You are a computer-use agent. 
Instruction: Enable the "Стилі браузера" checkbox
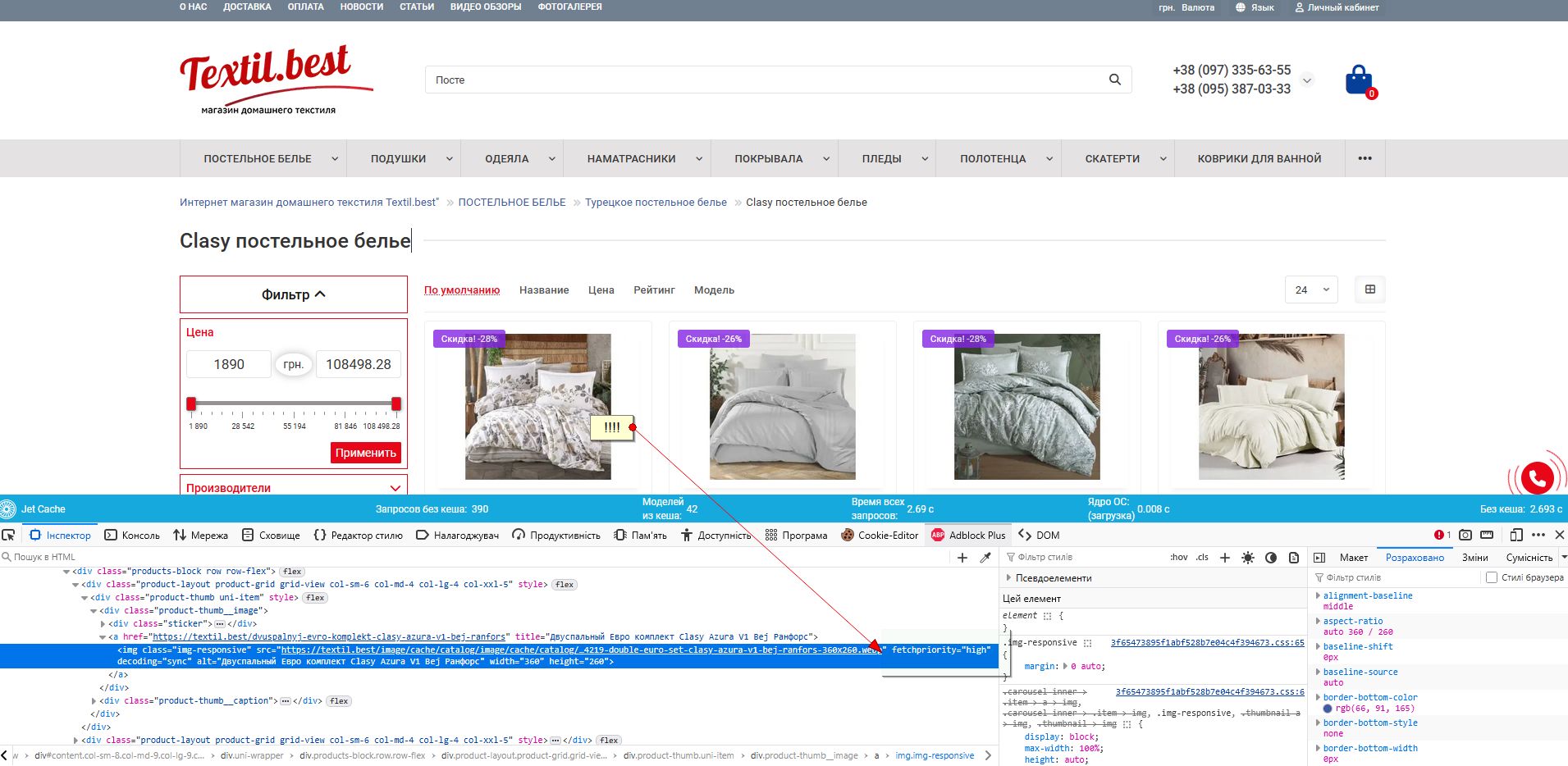[x=1492, y=577]
